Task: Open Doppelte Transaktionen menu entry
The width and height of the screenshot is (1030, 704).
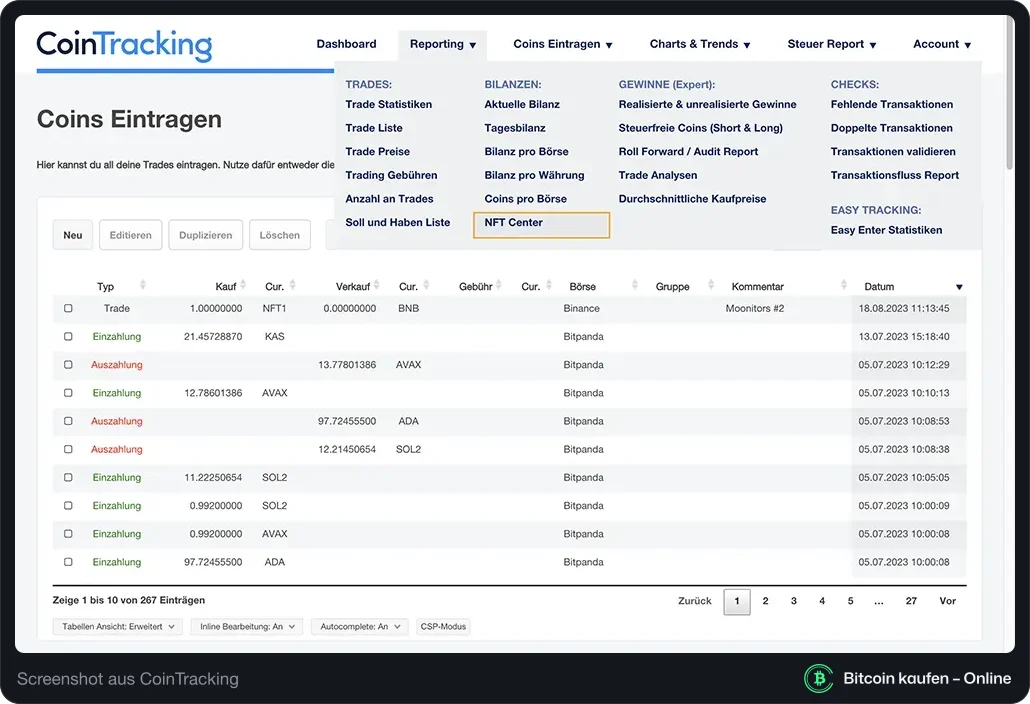Action: tap(891, 128)
